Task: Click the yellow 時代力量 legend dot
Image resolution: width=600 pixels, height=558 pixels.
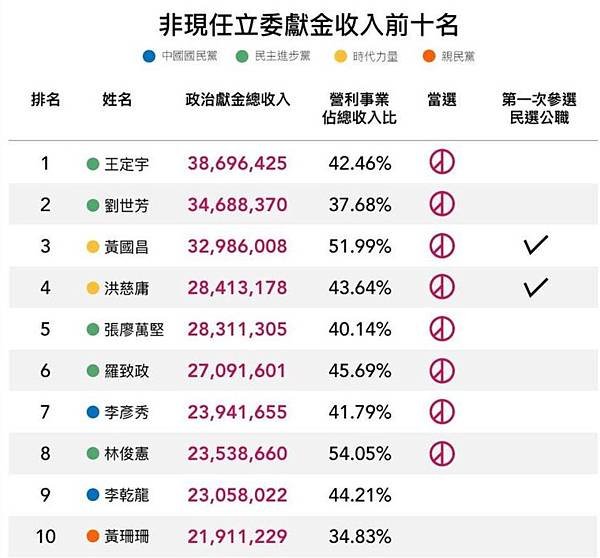Action: click(x=340, y=57)
